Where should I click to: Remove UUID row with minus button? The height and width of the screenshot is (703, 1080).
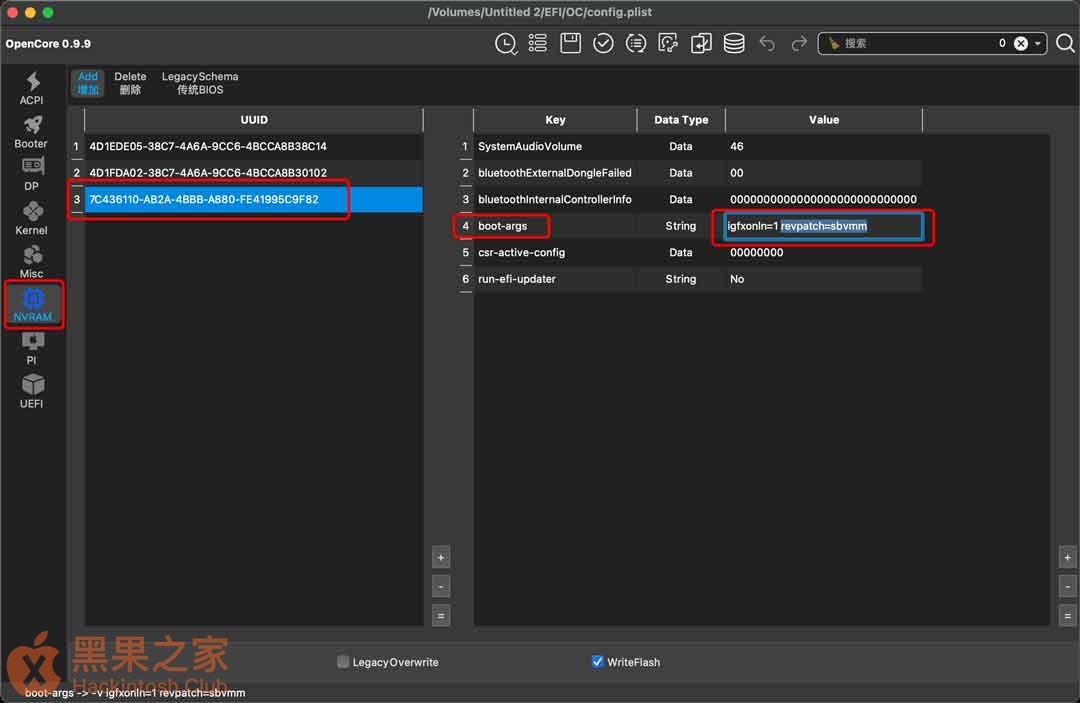[x=441, y=587]
